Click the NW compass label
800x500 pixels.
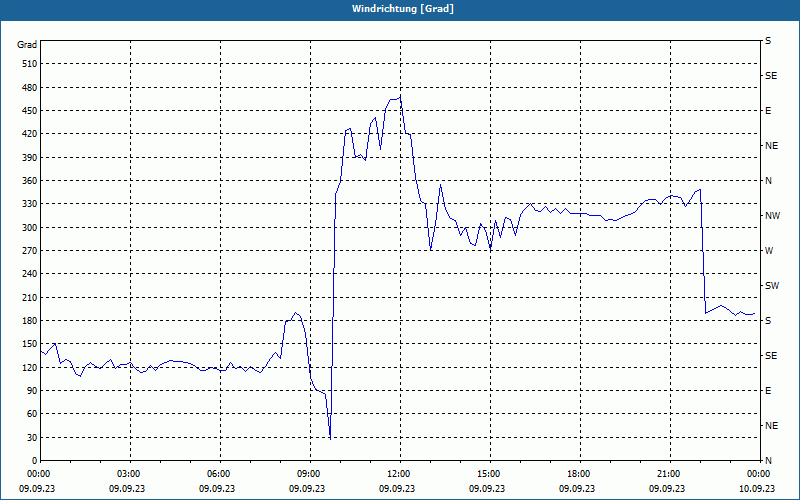(772, 216)
